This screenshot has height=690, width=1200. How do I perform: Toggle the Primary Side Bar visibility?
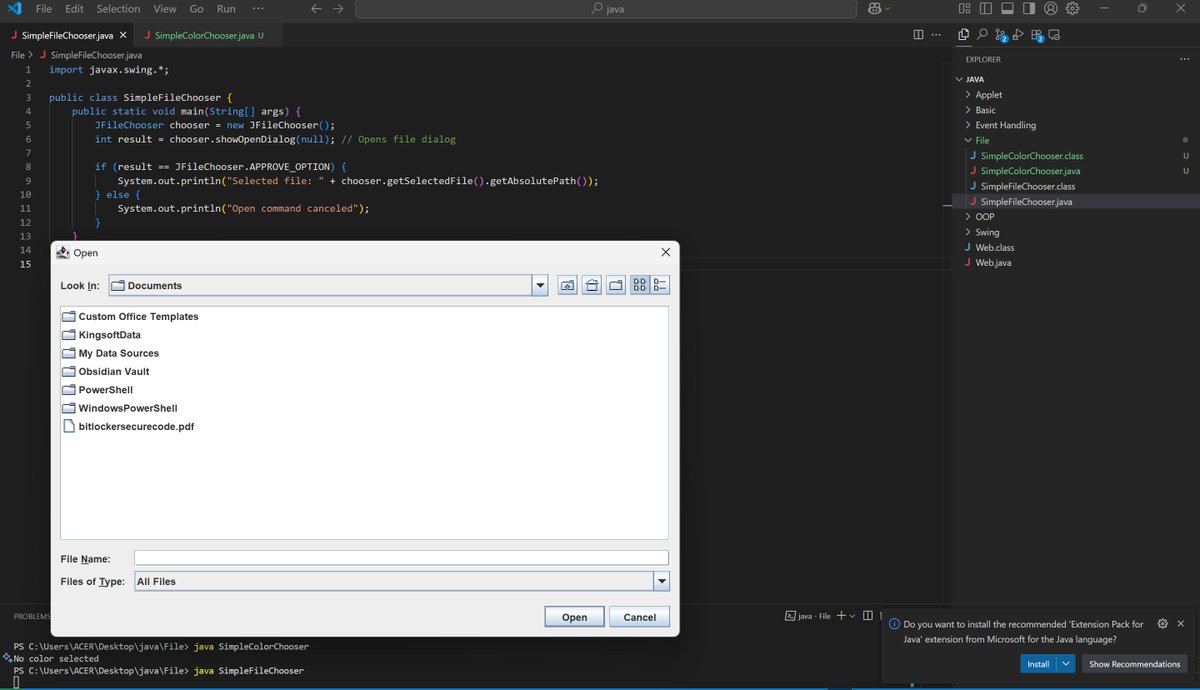pyautogui.click(x=986, y=8)
